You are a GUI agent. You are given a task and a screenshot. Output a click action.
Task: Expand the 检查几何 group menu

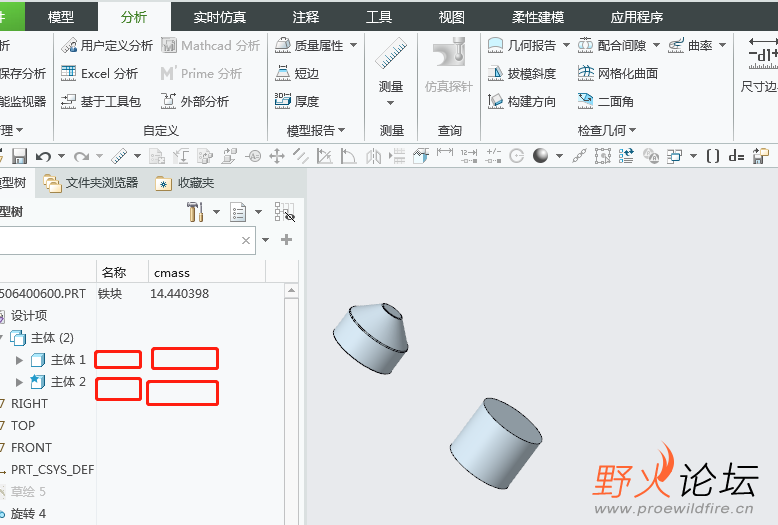pos(607,131)
